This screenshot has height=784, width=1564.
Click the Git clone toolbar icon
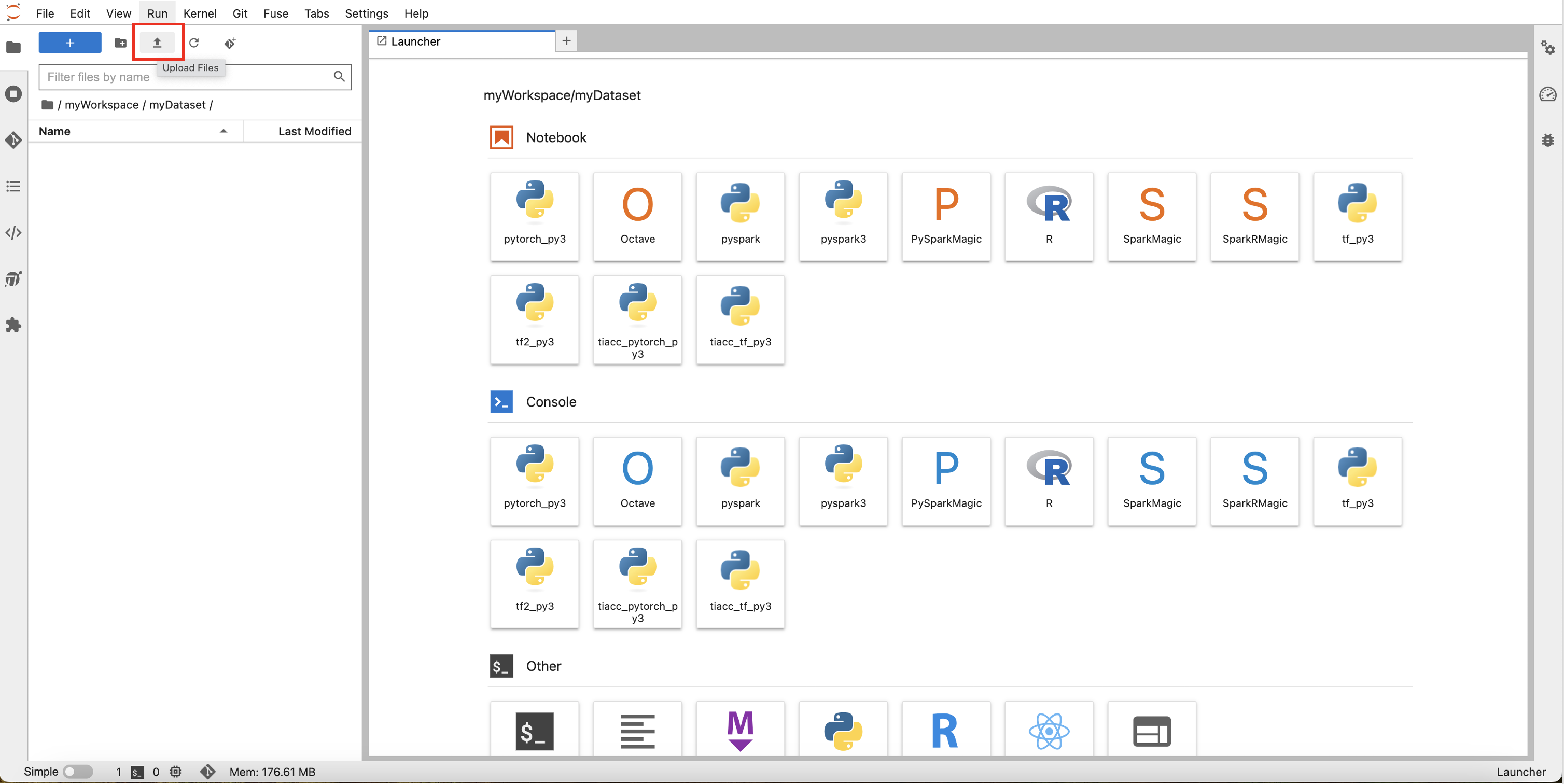coord(230,43)
